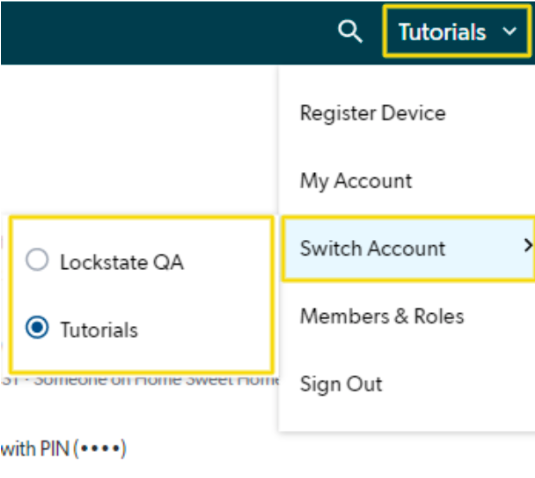Go to Members & Roles
The height and width of the screenshot is (478, 535).
[x=382, y=316]
